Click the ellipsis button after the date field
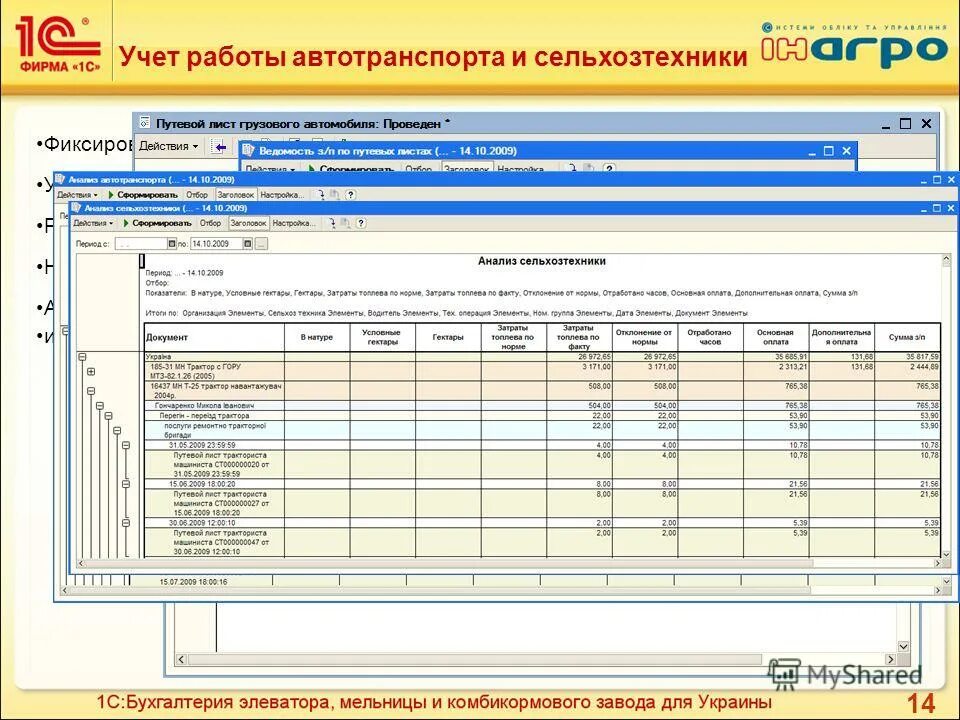 coord(259,243)
